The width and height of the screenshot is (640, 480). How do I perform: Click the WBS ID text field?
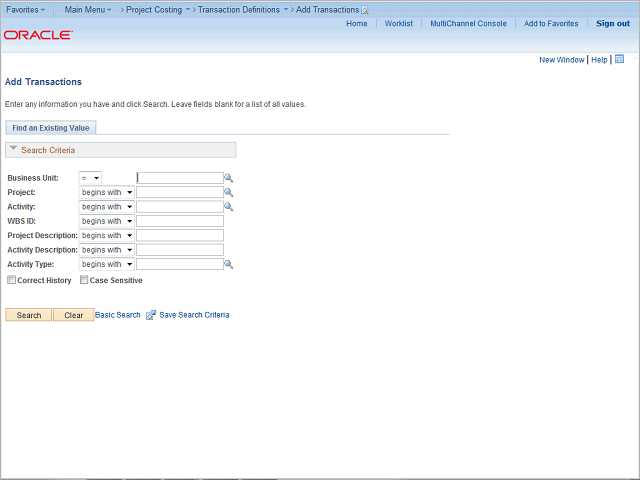180,221
